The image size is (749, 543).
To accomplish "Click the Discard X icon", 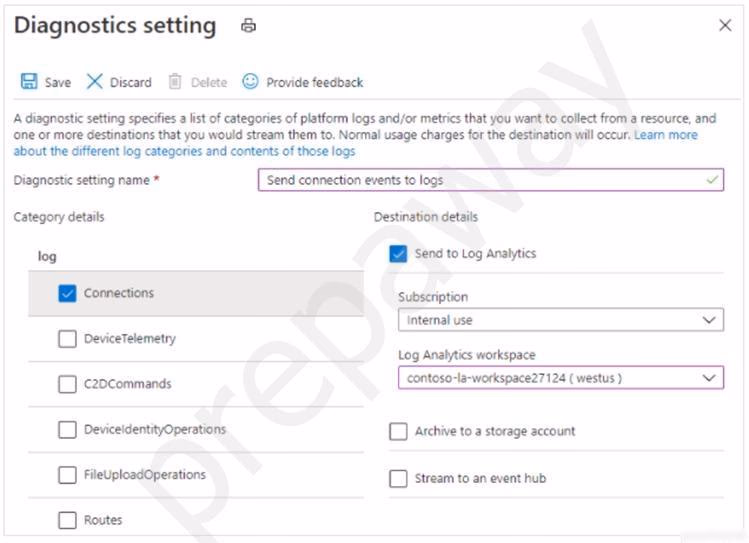I will (x=95, y=81).
